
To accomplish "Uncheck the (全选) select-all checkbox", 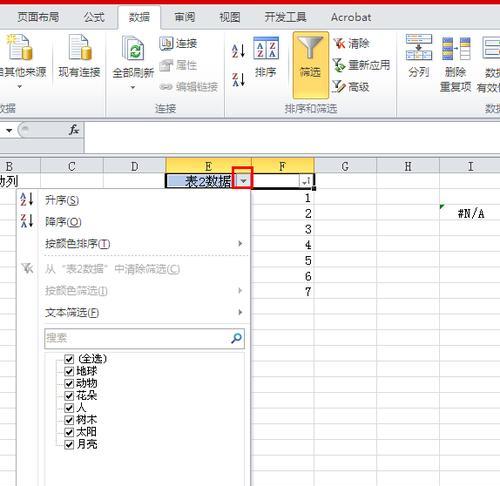I will click(x=69, y=359).
